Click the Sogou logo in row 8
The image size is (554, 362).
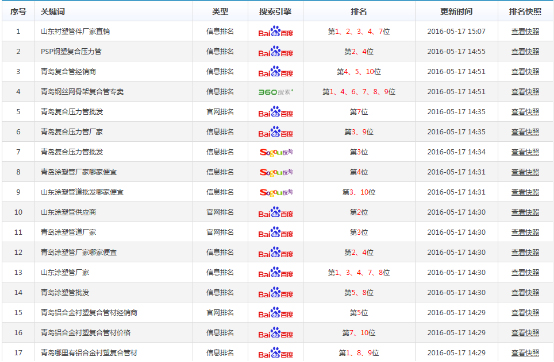[x=276, y=172]
